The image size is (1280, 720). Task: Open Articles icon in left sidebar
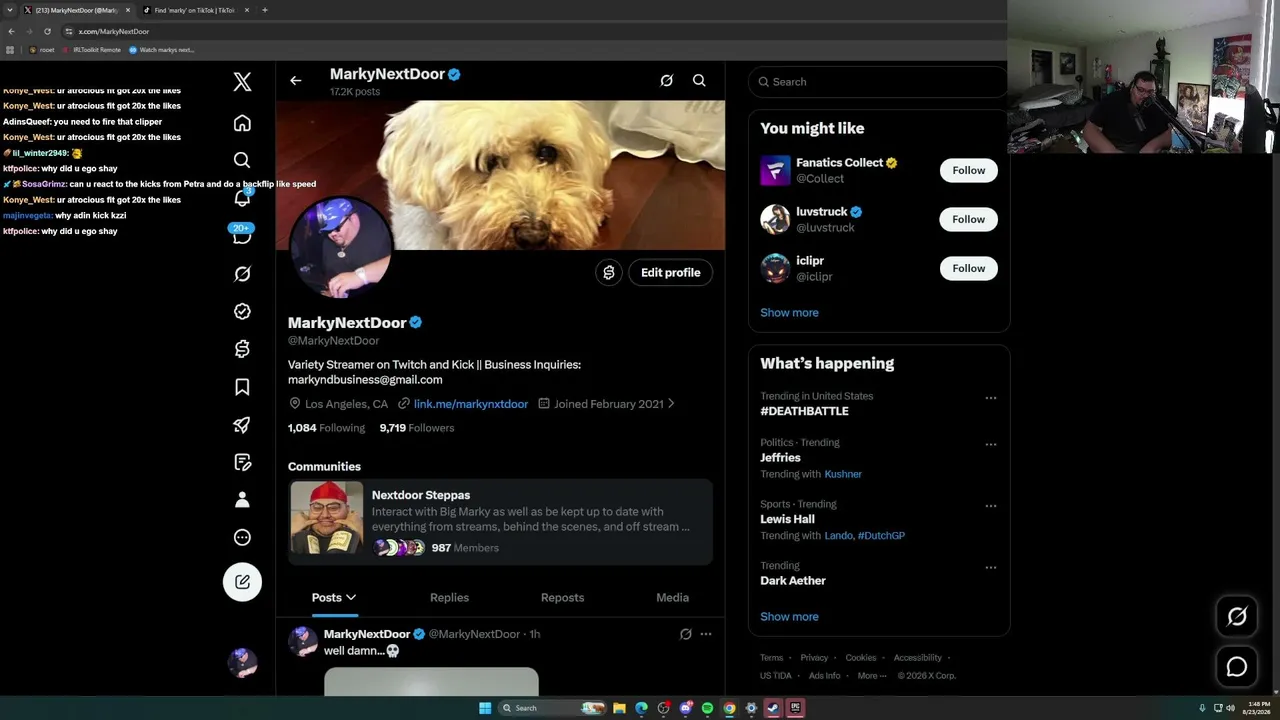242,462
